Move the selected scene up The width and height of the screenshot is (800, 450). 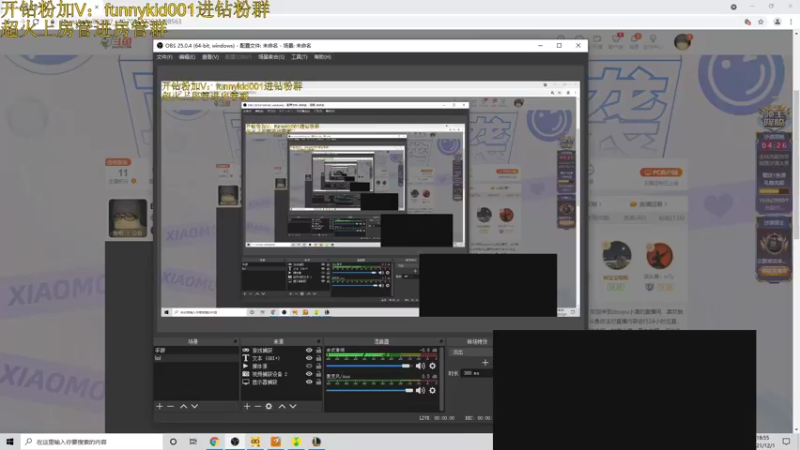click(x=183, y=406)
